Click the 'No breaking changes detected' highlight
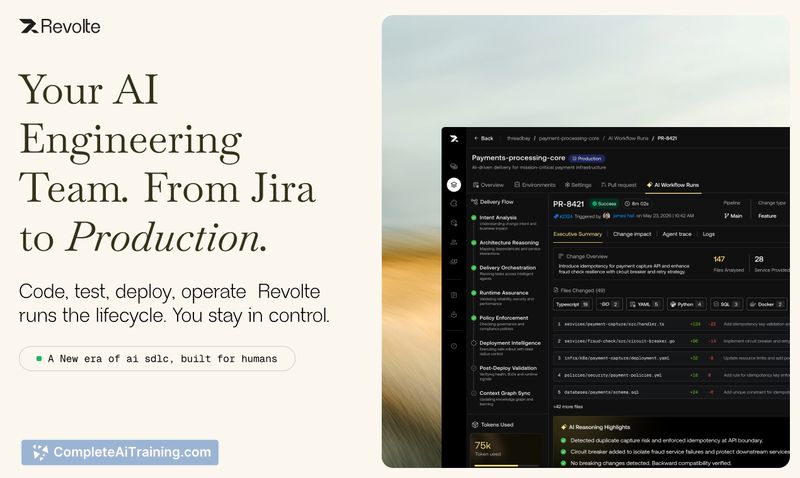This screenshot has width=800, height=478. (x=646, y=463)
